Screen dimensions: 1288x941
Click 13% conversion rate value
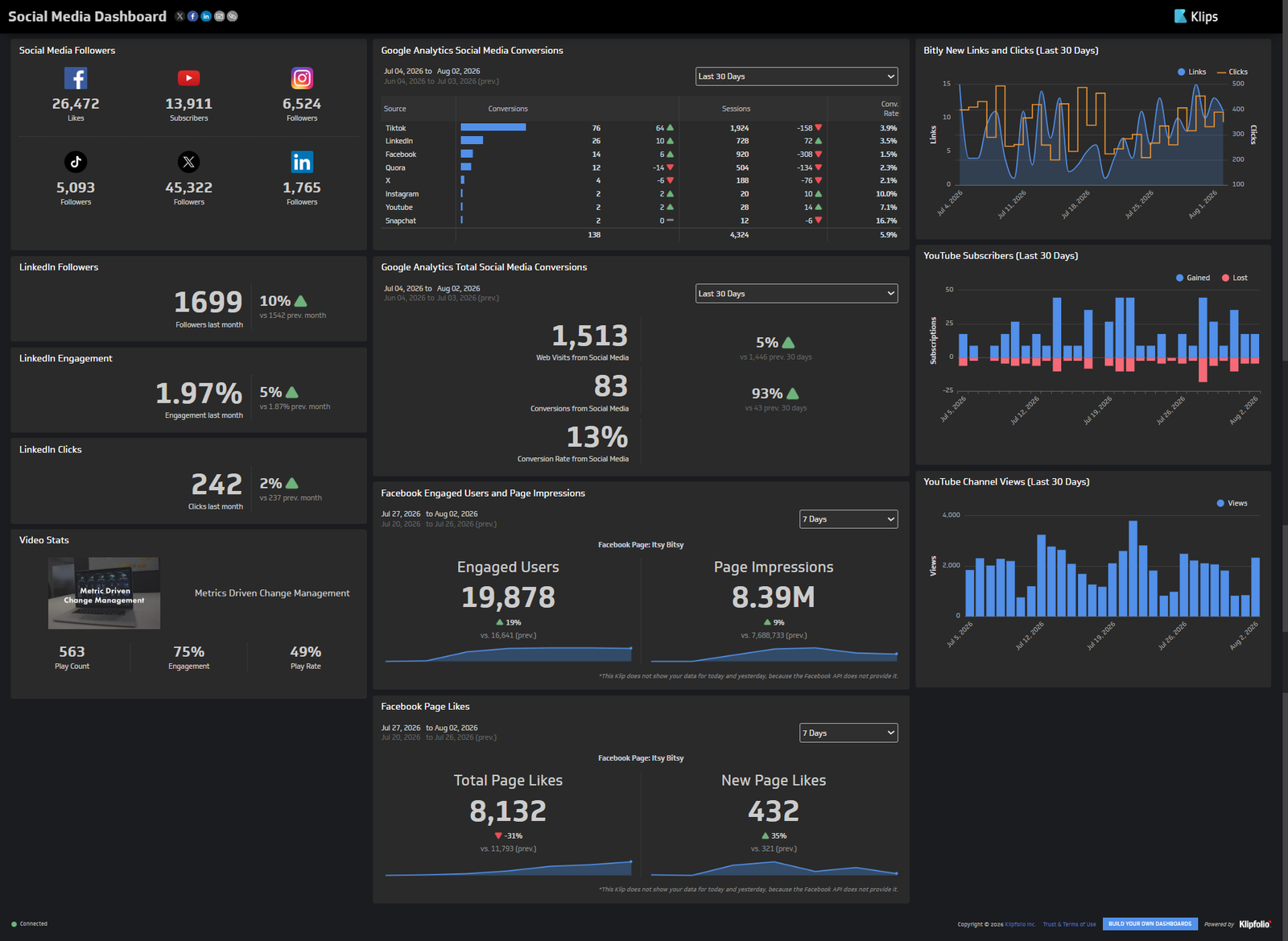597,437
